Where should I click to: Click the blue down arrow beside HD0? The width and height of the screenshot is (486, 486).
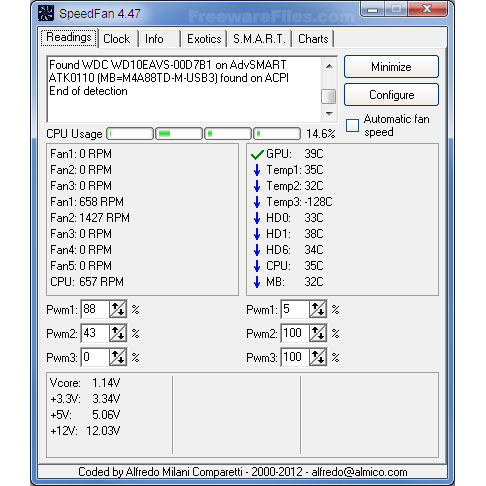257,218
